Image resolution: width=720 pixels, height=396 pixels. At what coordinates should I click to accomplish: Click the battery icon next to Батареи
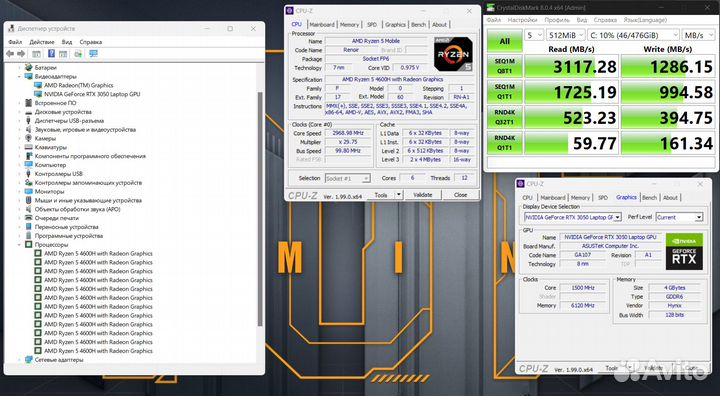(28, 68)
